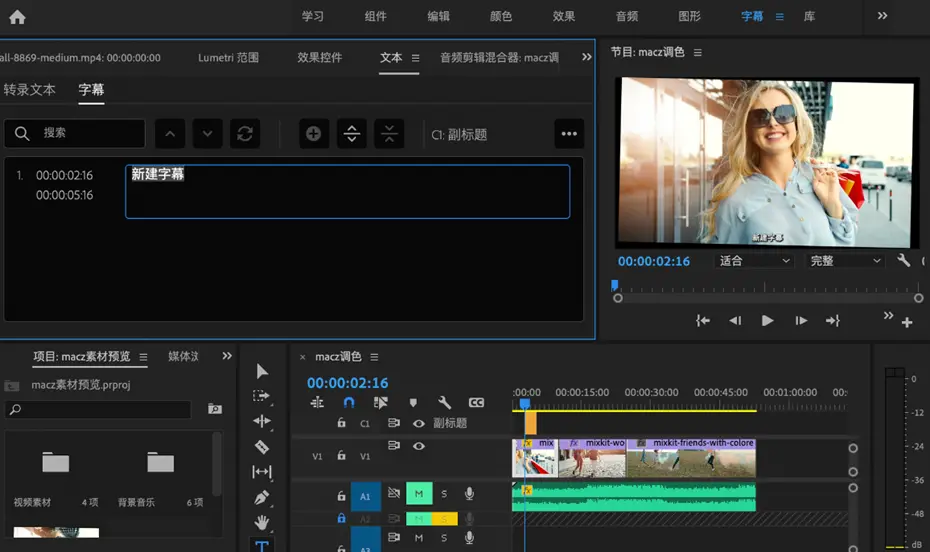Click the 媒体浏览 panel tab
Screen dimensions: 930x552
[183, 356]
